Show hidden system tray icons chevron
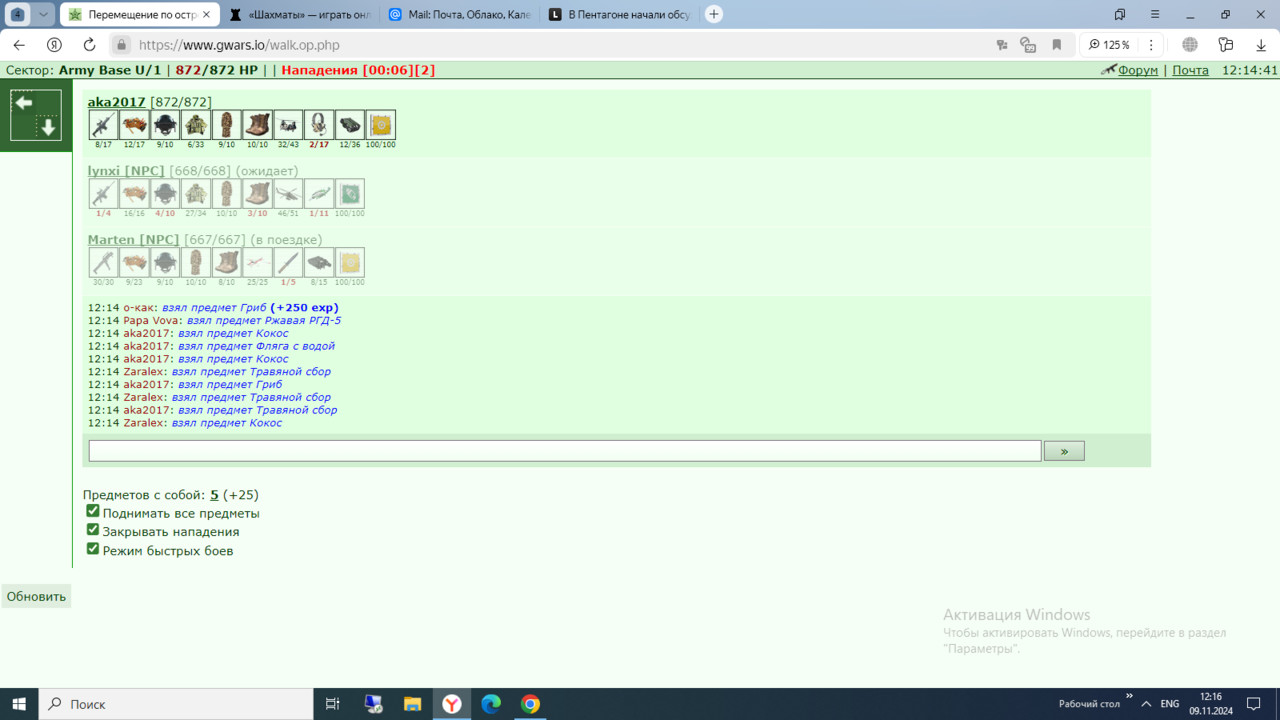The height and width of the screenshot is (720, 1280). pyautogui.click(x=1146, y=704)
